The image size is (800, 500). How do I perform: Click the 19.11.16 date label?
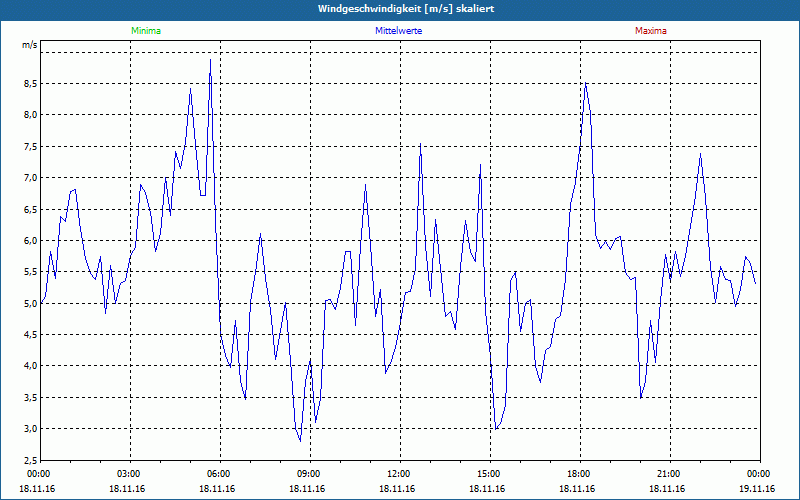click(x=757, y=489)
